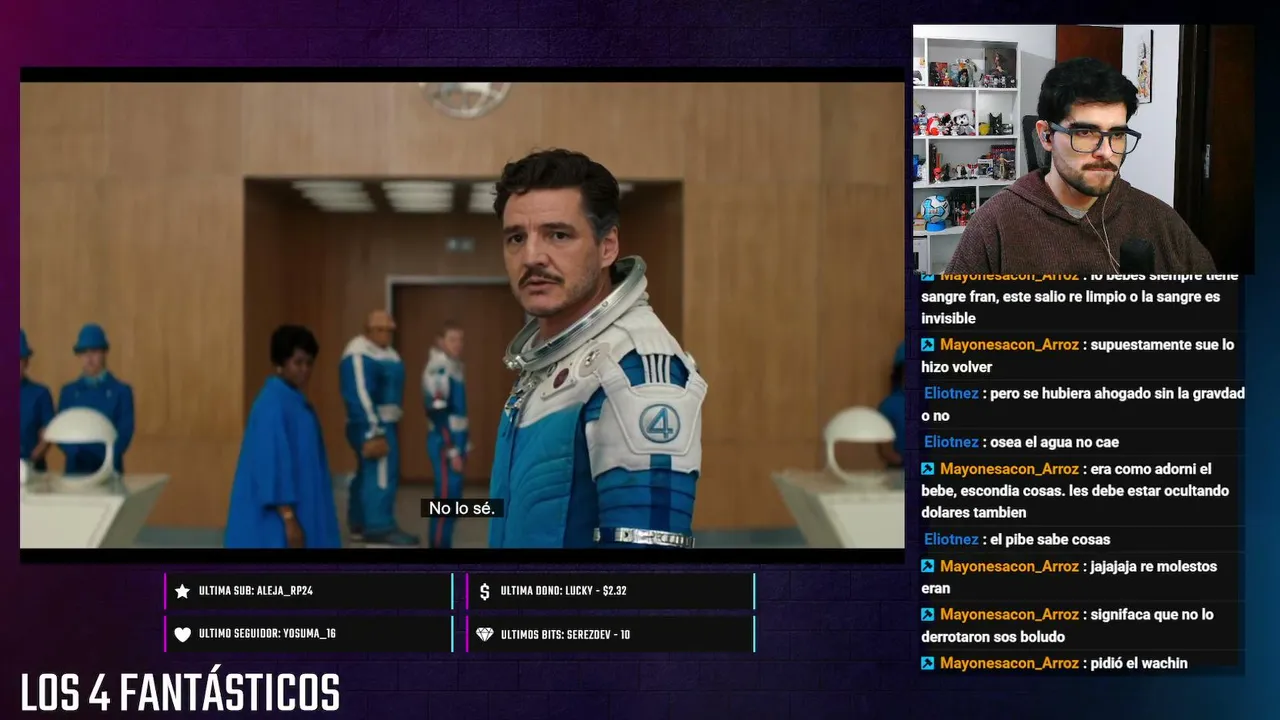Click the "LOS 4 FANTÁSTICOS" title text
Screen dimensions: 1280x720
(180, 693)
